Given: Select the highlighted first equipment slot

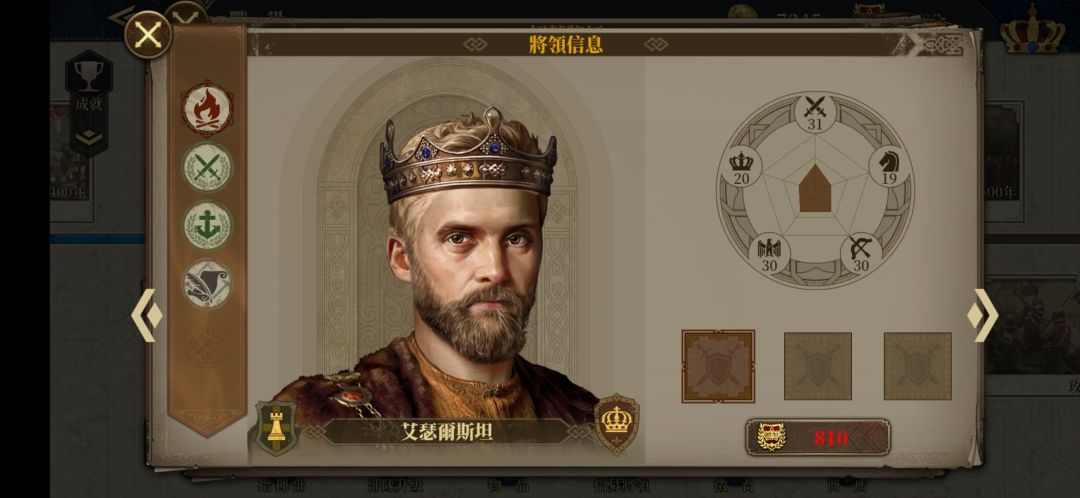Looking at the screenshot, I should point(718,366).
